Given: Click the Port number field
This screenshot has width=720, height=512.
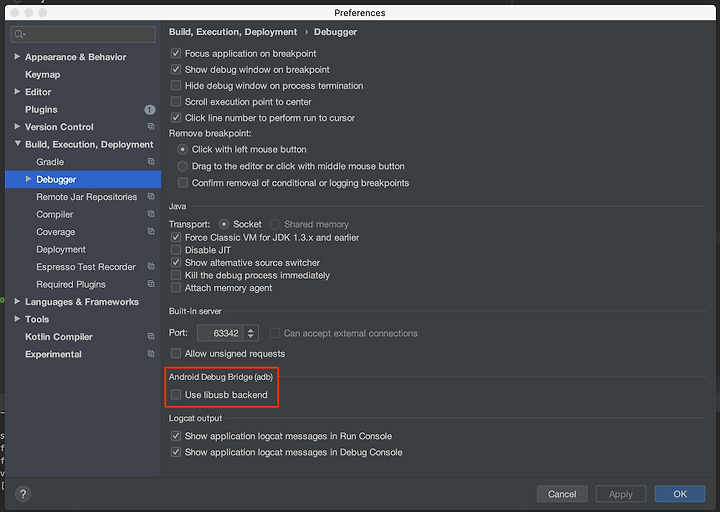Looking at the screenshot, I should (220, 333).
